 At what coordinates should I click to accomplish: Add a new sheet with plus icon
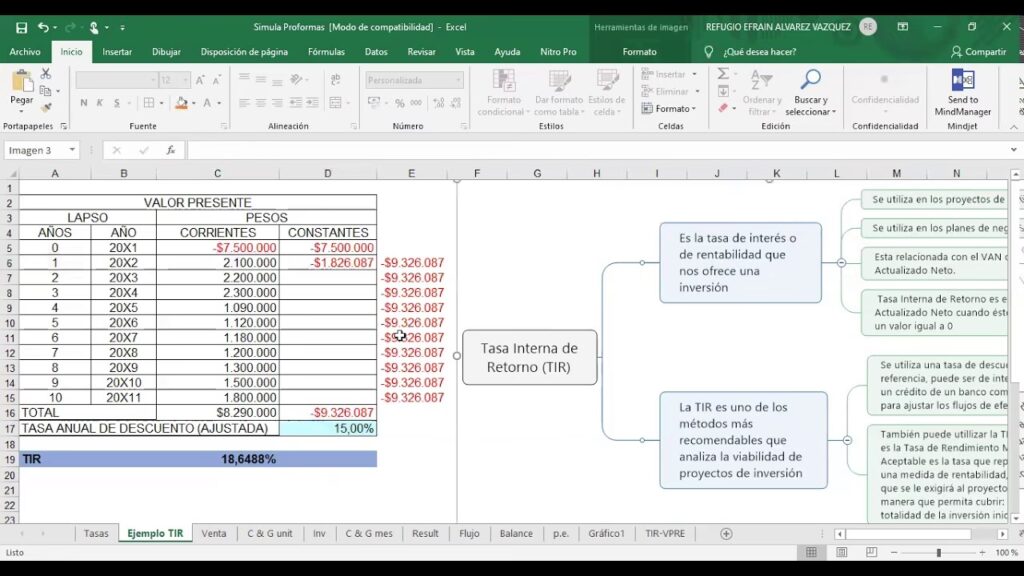[x=726, y=534]
